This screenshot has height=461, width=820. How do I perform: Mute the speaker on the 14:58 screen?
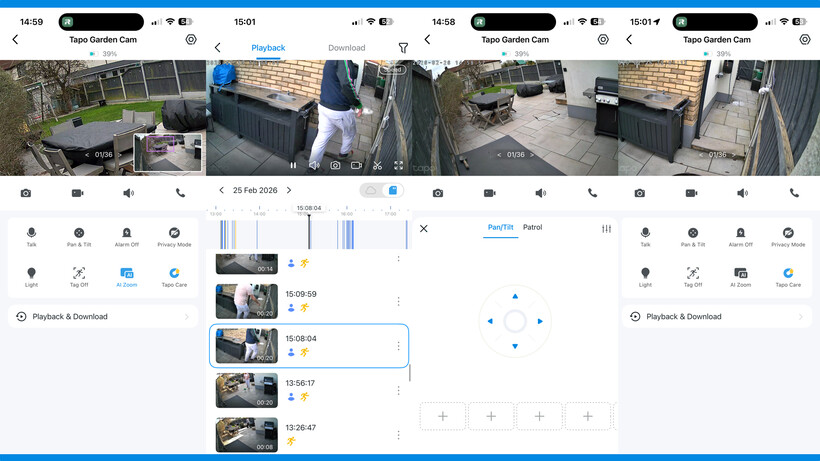point(541,193)
